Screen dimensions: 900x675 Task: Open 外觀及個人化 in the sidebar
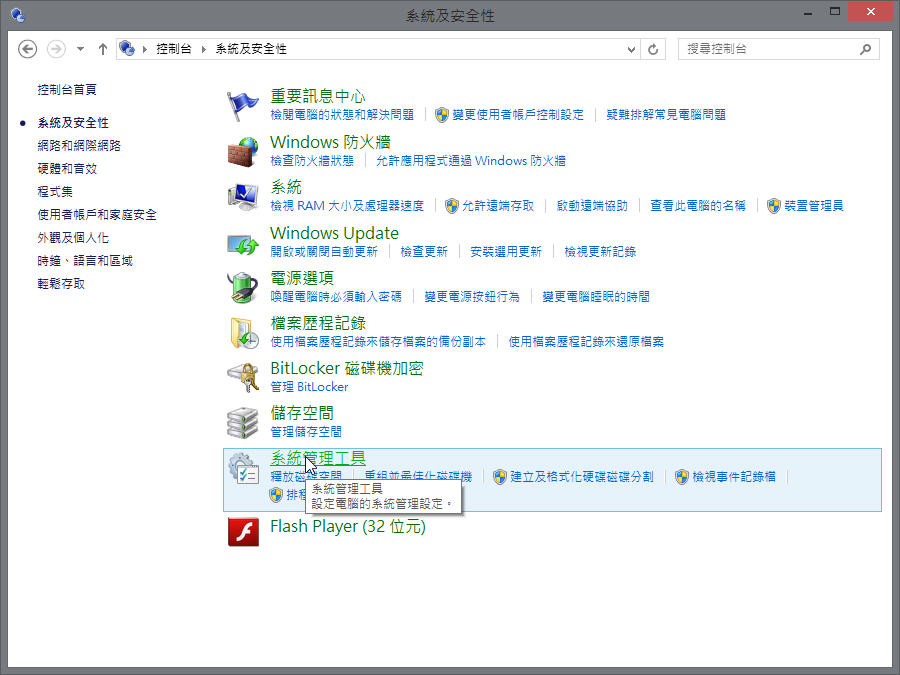click(x=73, y=238)
